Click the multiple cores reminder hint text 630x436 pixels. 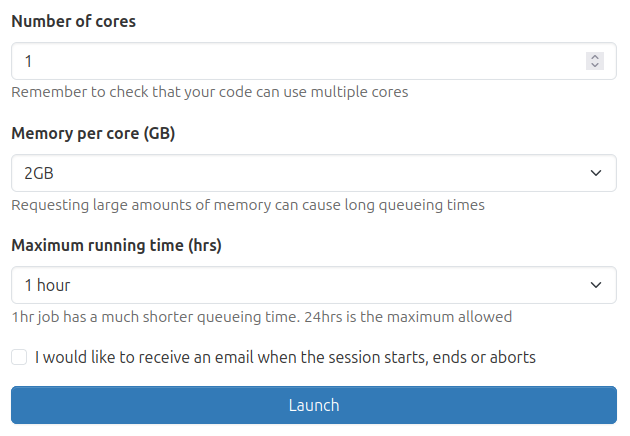(209, 93)
